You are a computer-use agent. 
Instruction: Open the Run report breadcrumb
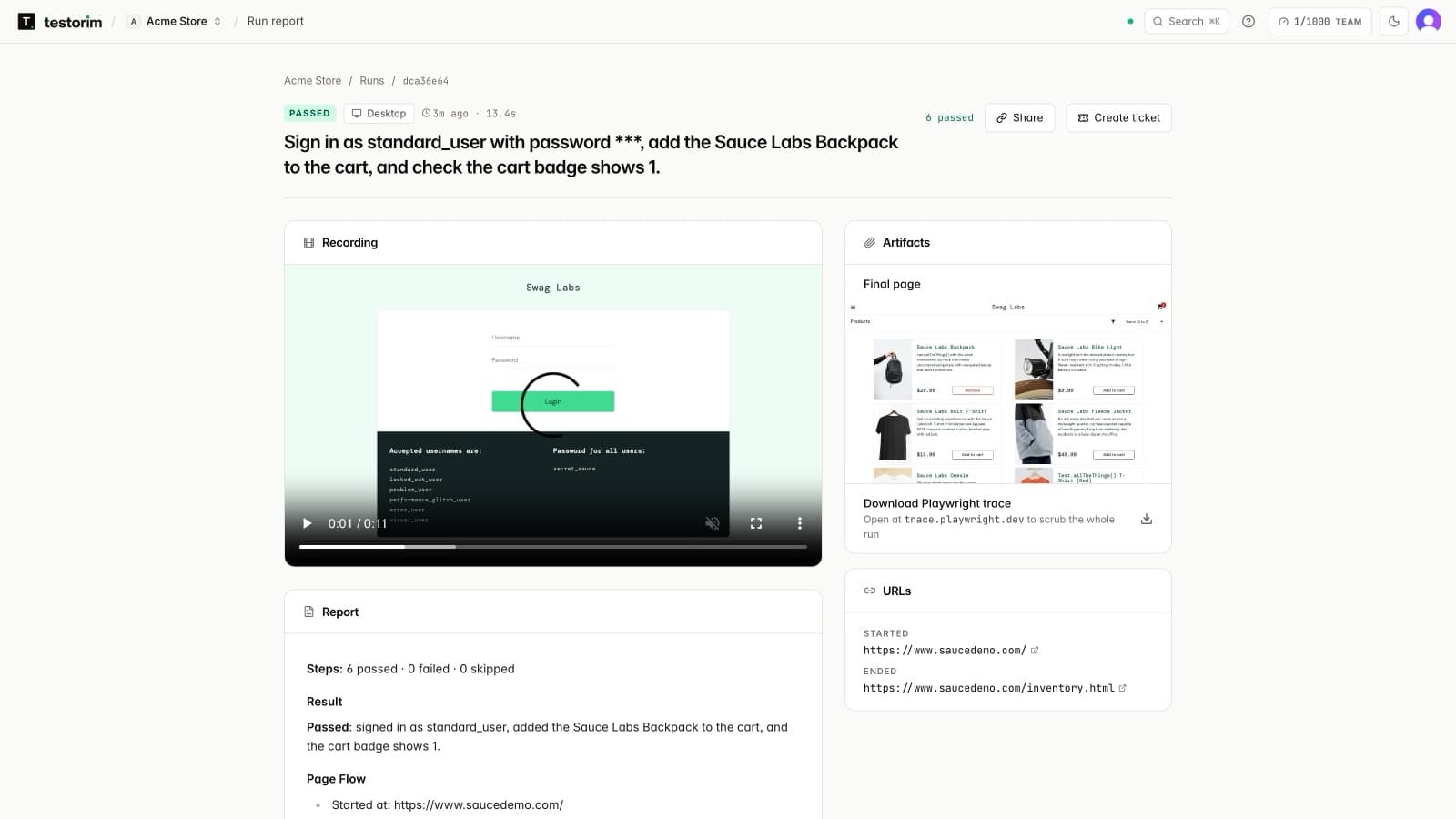coord(275,21)
